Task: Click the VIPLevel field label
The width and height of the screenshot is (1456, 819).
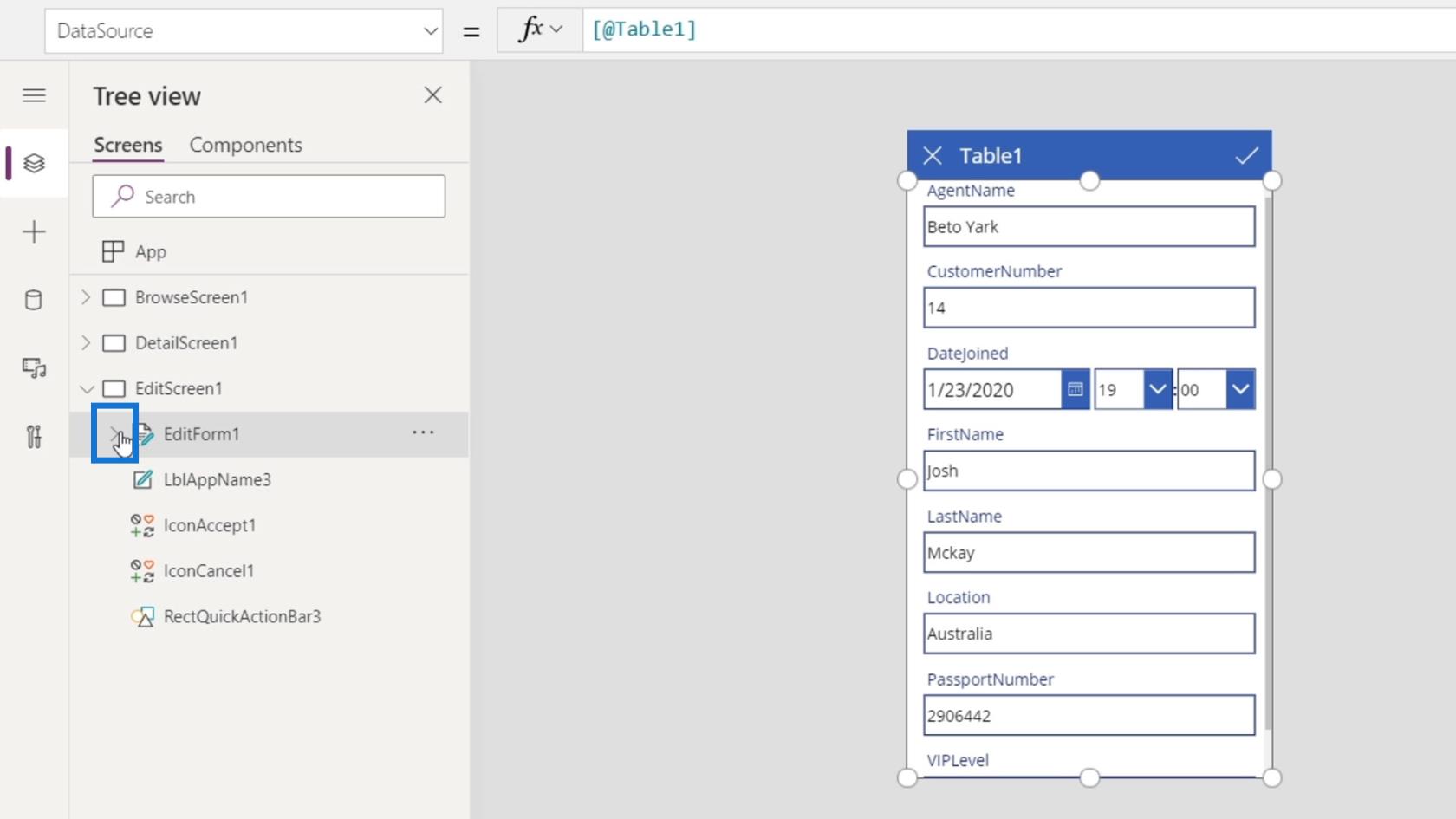Action: pyautogui.click(x=958, y=760)
